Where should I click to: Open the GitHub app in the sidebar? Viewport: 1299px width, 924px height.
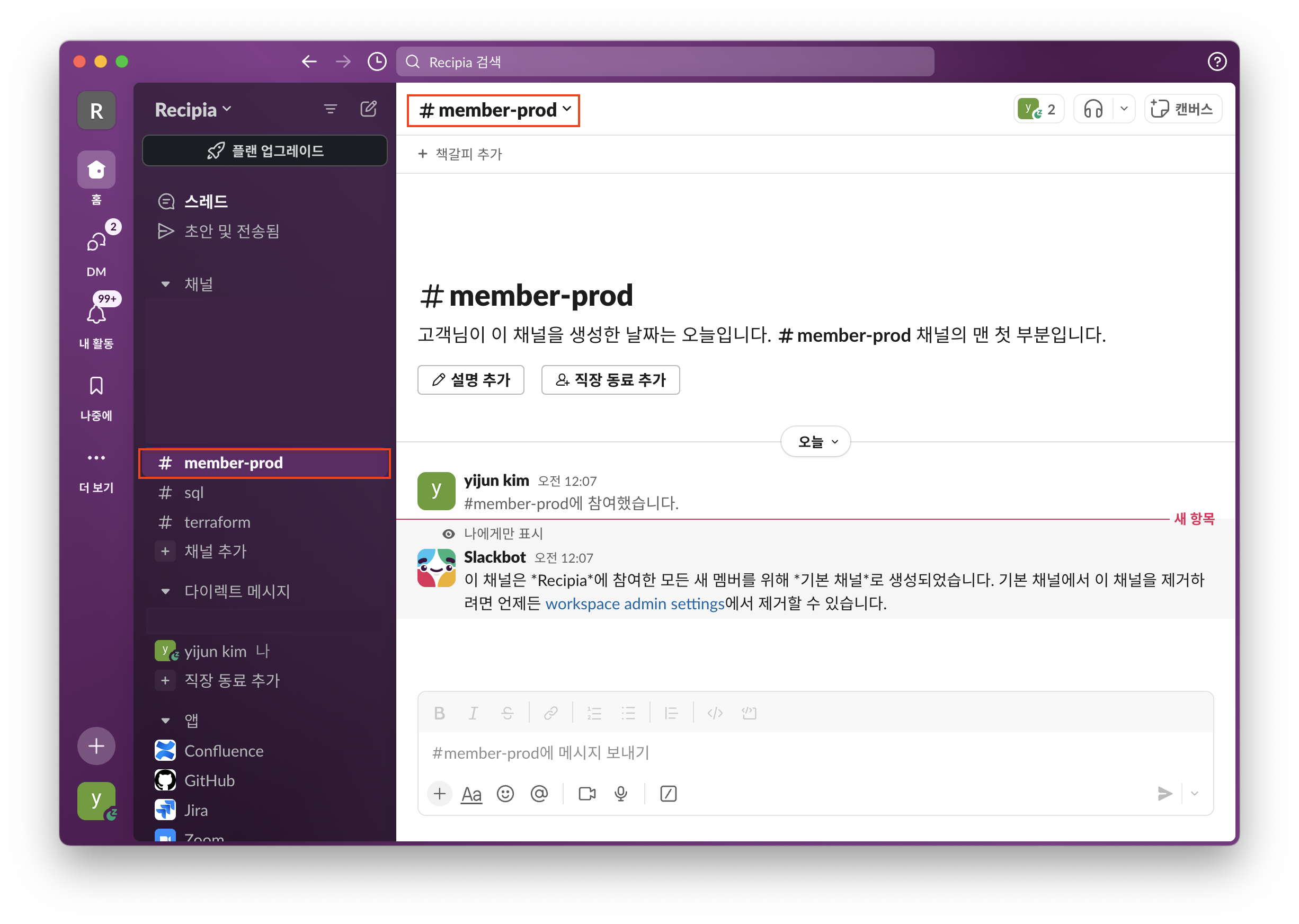pos(209,780)
